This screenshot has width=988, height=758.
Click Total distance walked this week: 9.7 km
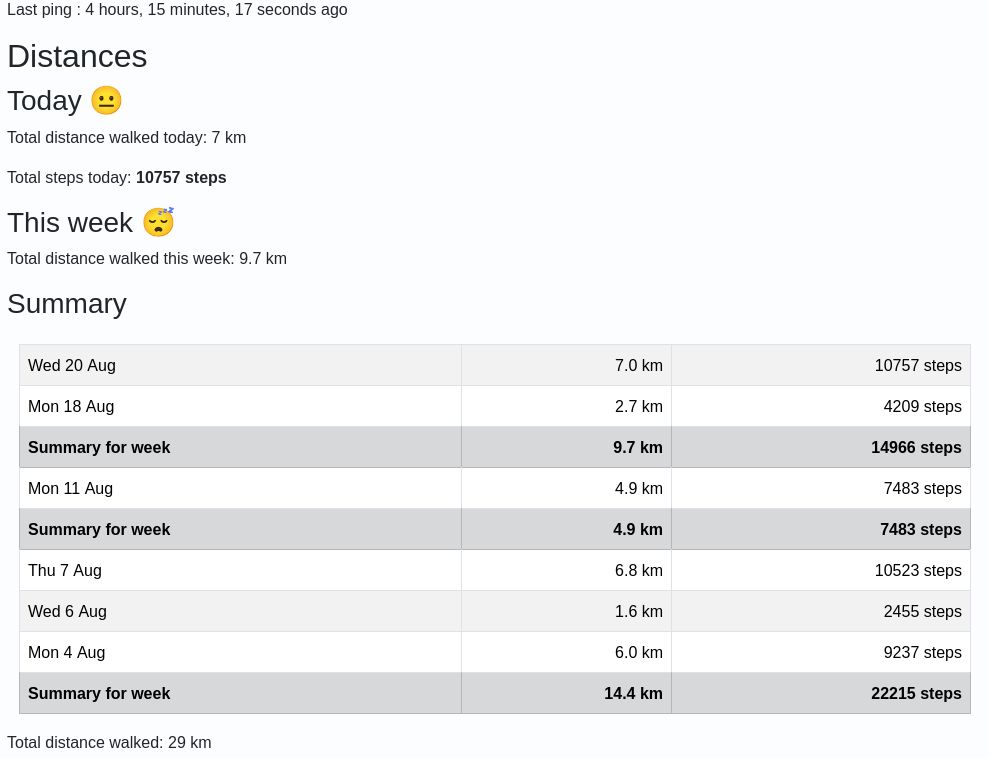click(x=147, y=258)
